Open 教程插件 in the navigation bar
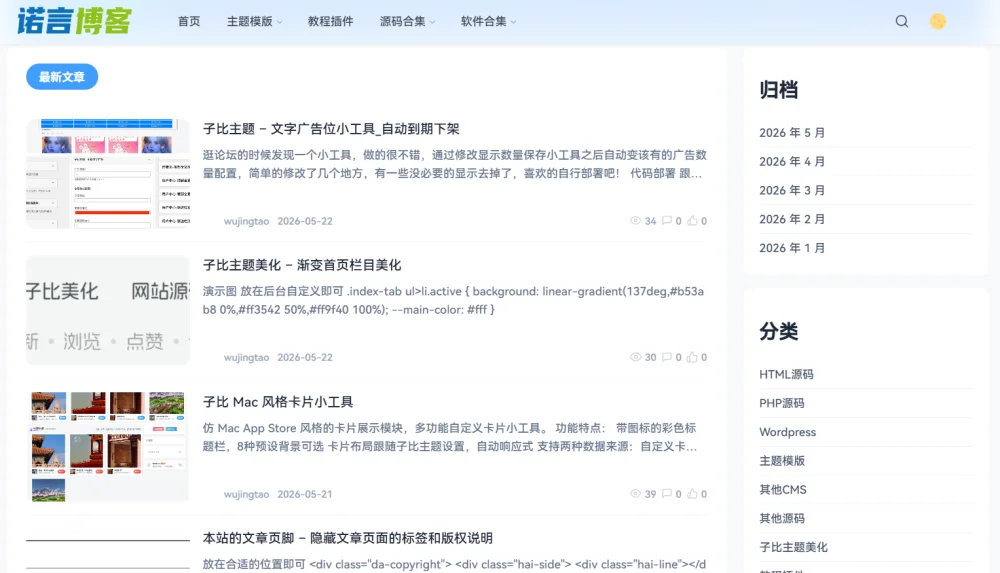 coord(330,21)
